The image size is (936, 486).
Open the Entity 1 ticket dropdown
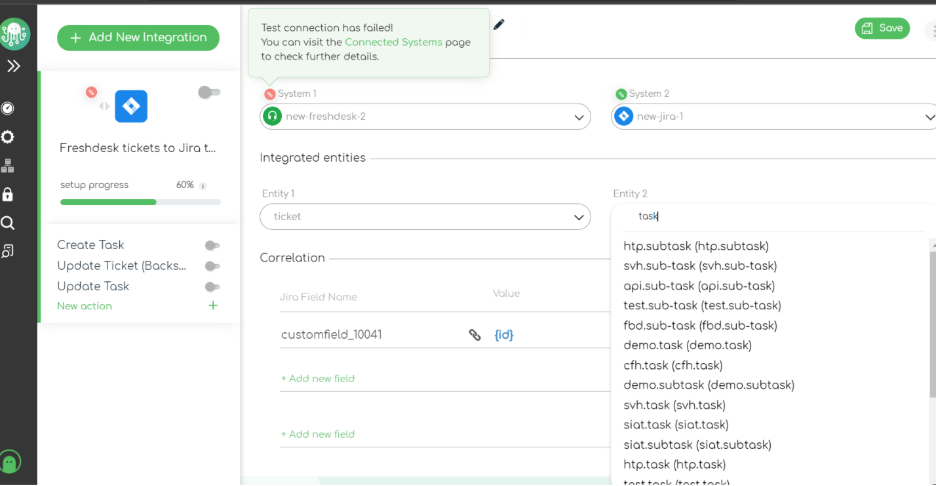425,217
